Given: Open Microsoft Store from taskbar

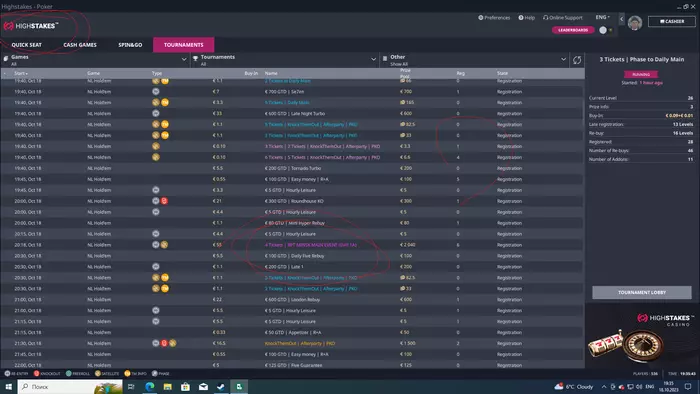Looking at the screenshot, I should pos(185,386).
